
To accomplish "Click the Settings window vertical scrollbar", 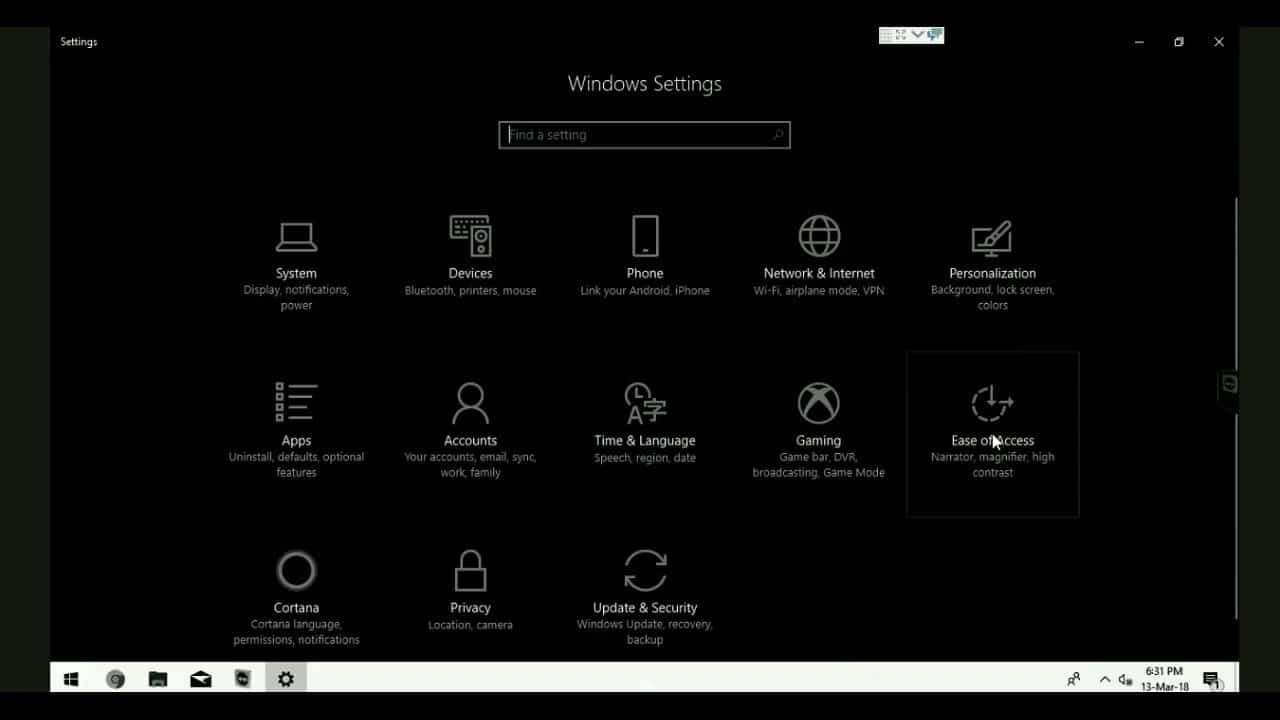I will (x=1236, y=408).
